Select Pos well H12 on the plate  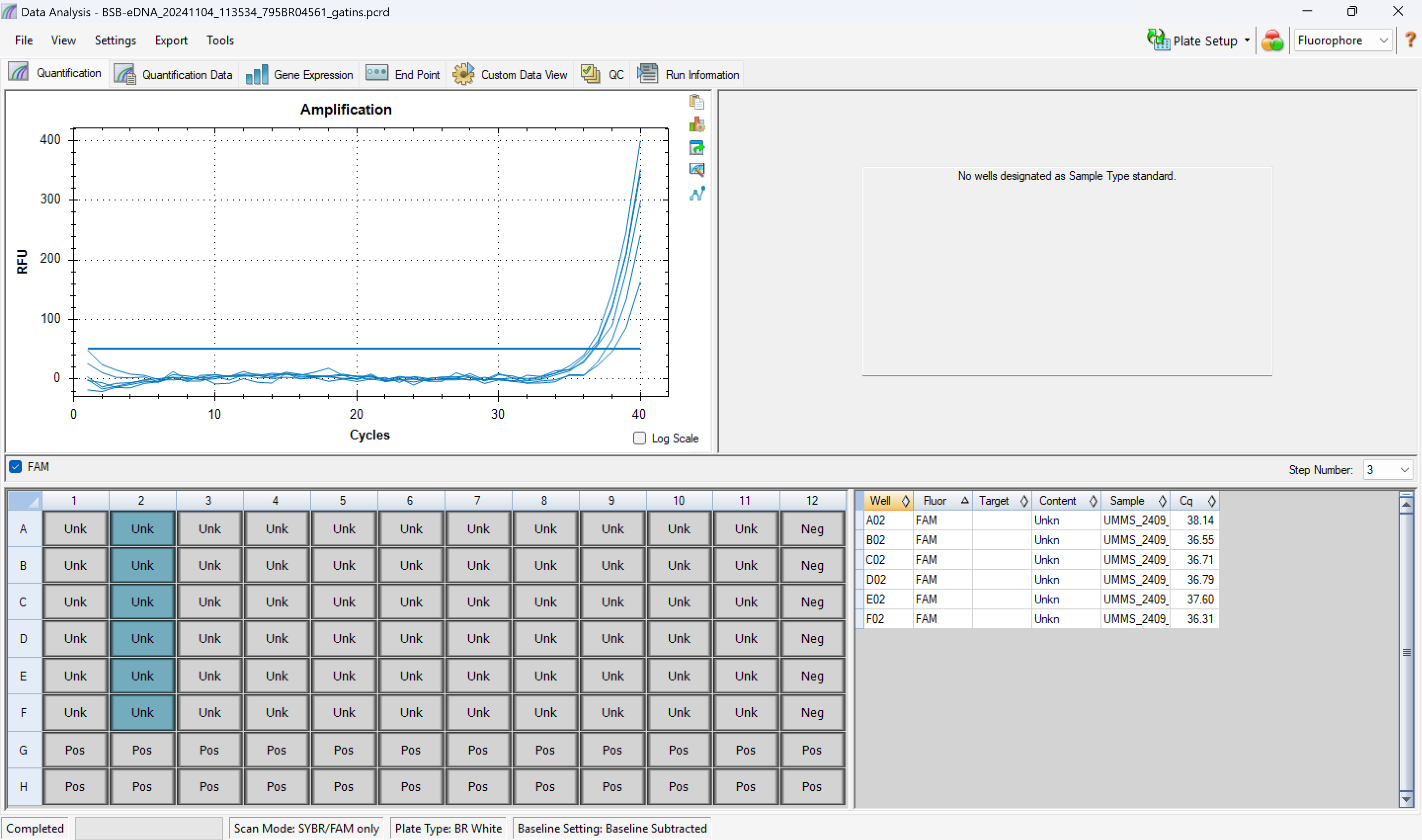pyautogui.click(x=813, y=787)
